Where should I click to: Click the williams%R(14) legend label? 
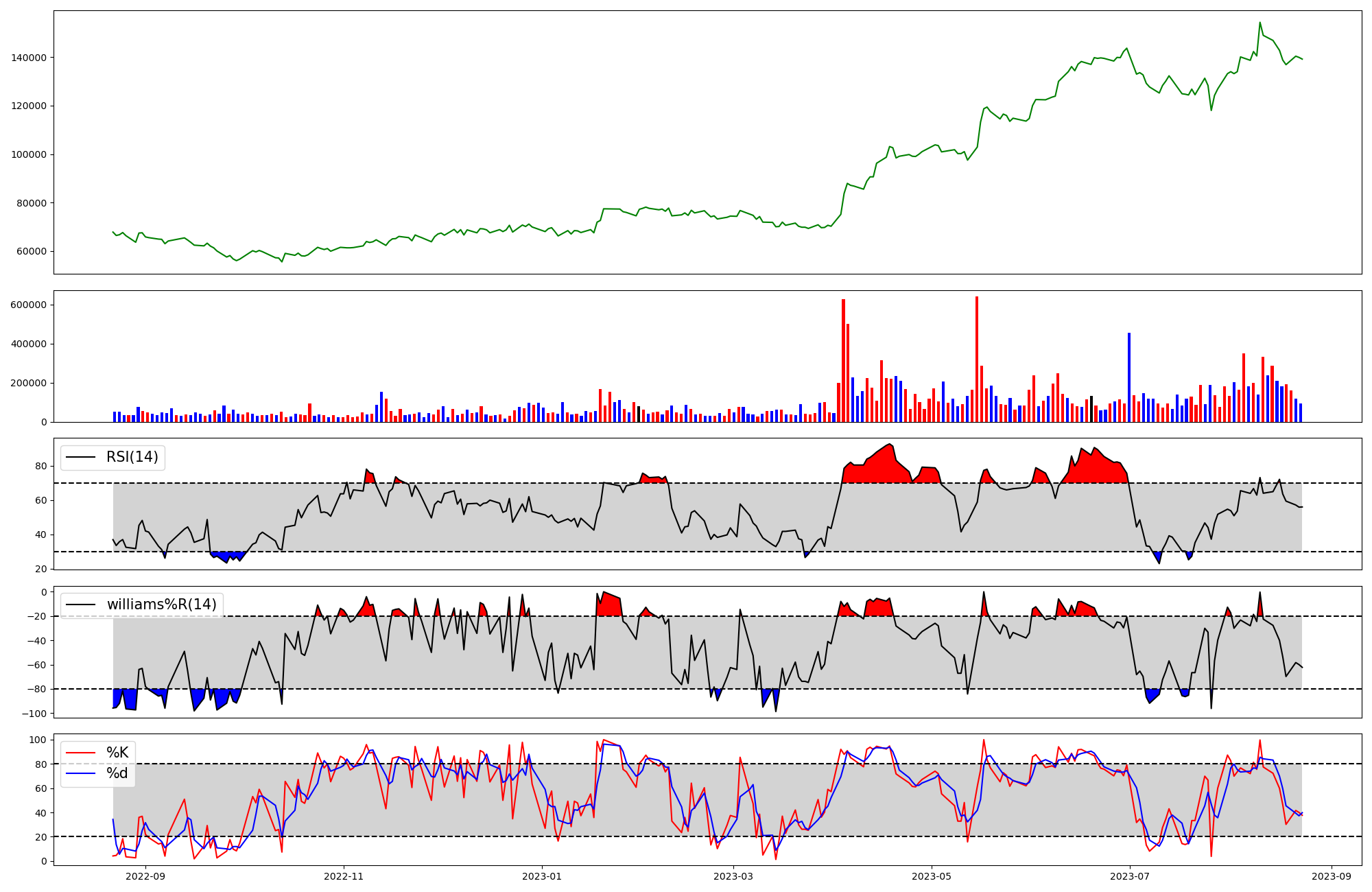pos(161,605)
